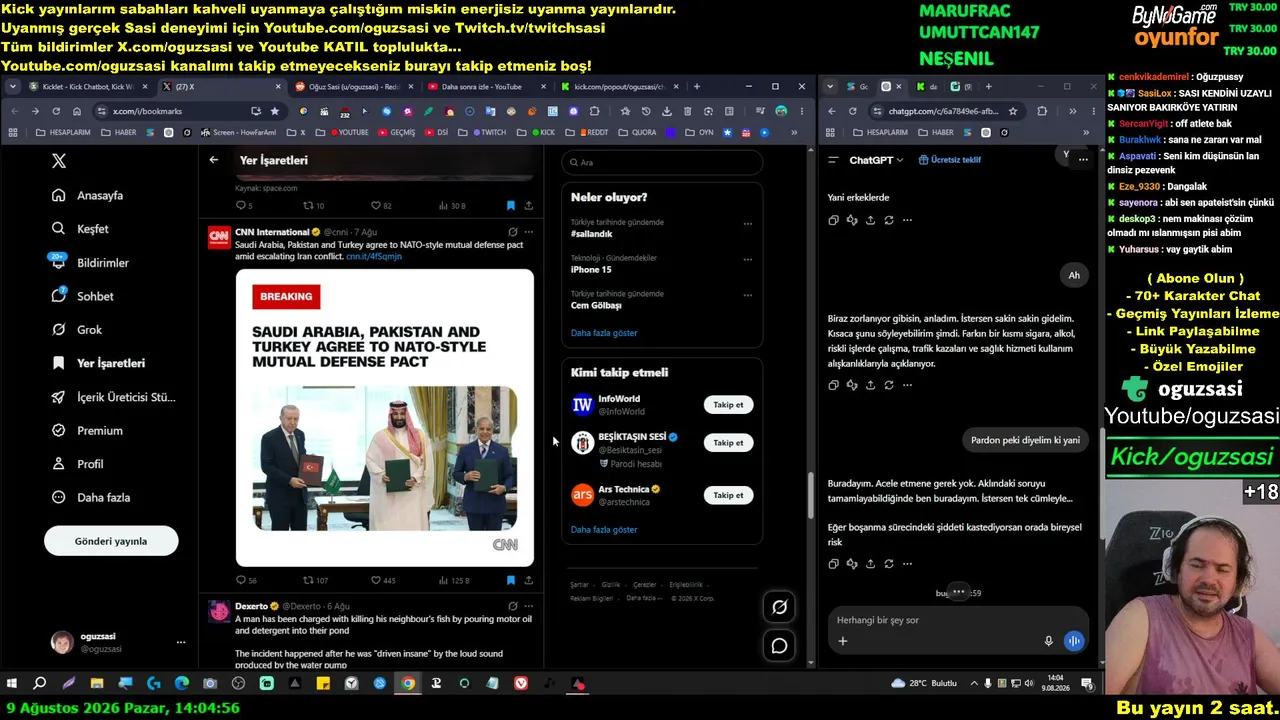Bookmark page star in X browser window

pyautogui.click(x=274, y=111)
